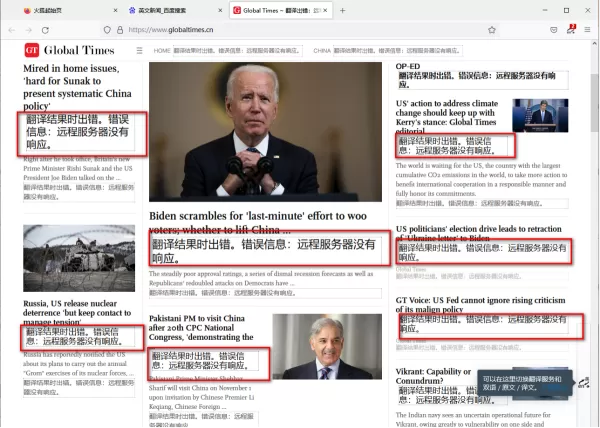Image resolution: width=600 pixels, height=428 pixels.
Task: Open the HOME navigation item
Action: [162, 50]
